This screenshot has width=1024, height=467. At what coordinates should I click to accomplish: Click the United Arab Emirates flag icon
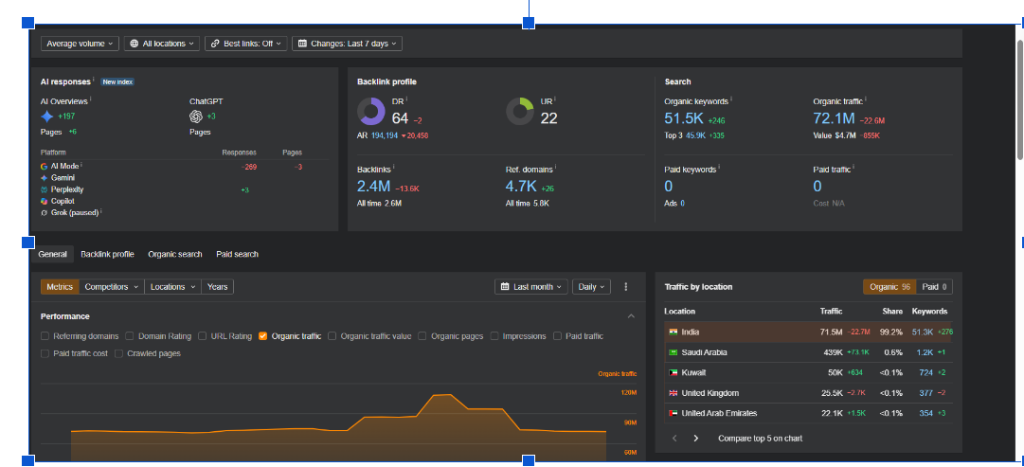pyautogui.click(x=673, y=413)
